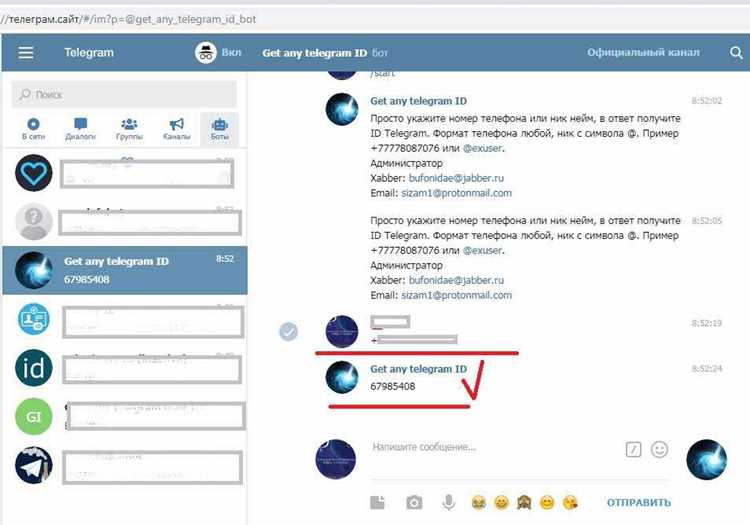Viewport: 750px width, 525px height.
Task: Insert the fourth quick emoji smiley
Action: tap(547, 503)
